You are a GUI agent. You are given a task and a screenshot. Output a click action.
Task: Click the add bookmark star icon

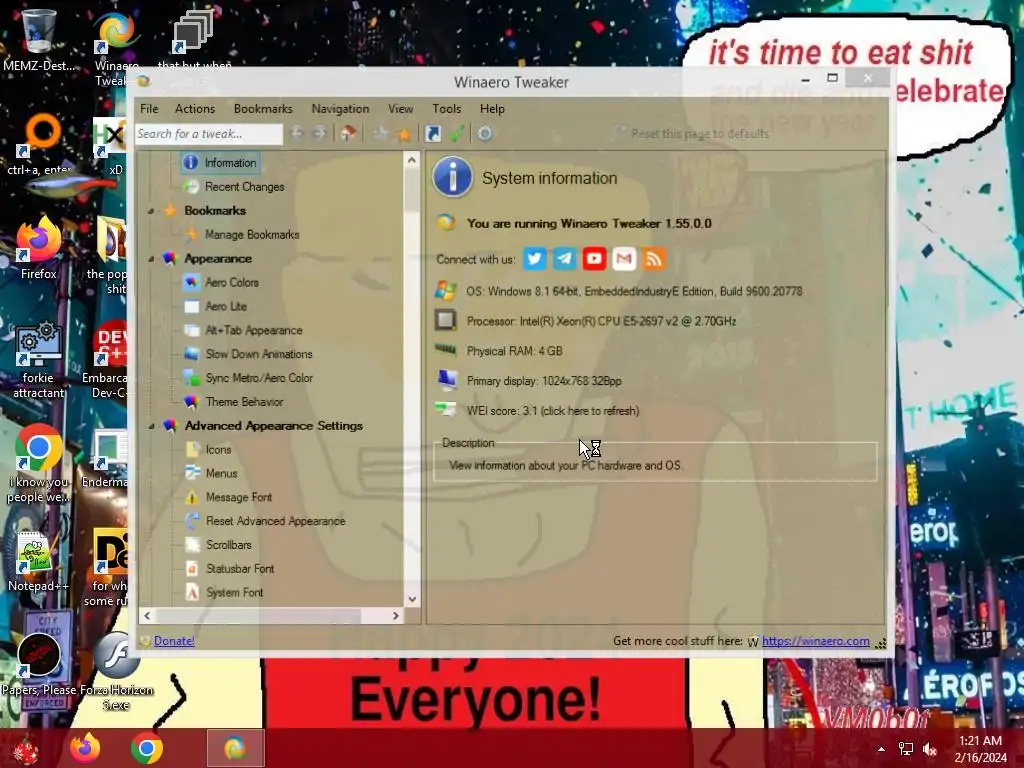(x=380, y=134)
